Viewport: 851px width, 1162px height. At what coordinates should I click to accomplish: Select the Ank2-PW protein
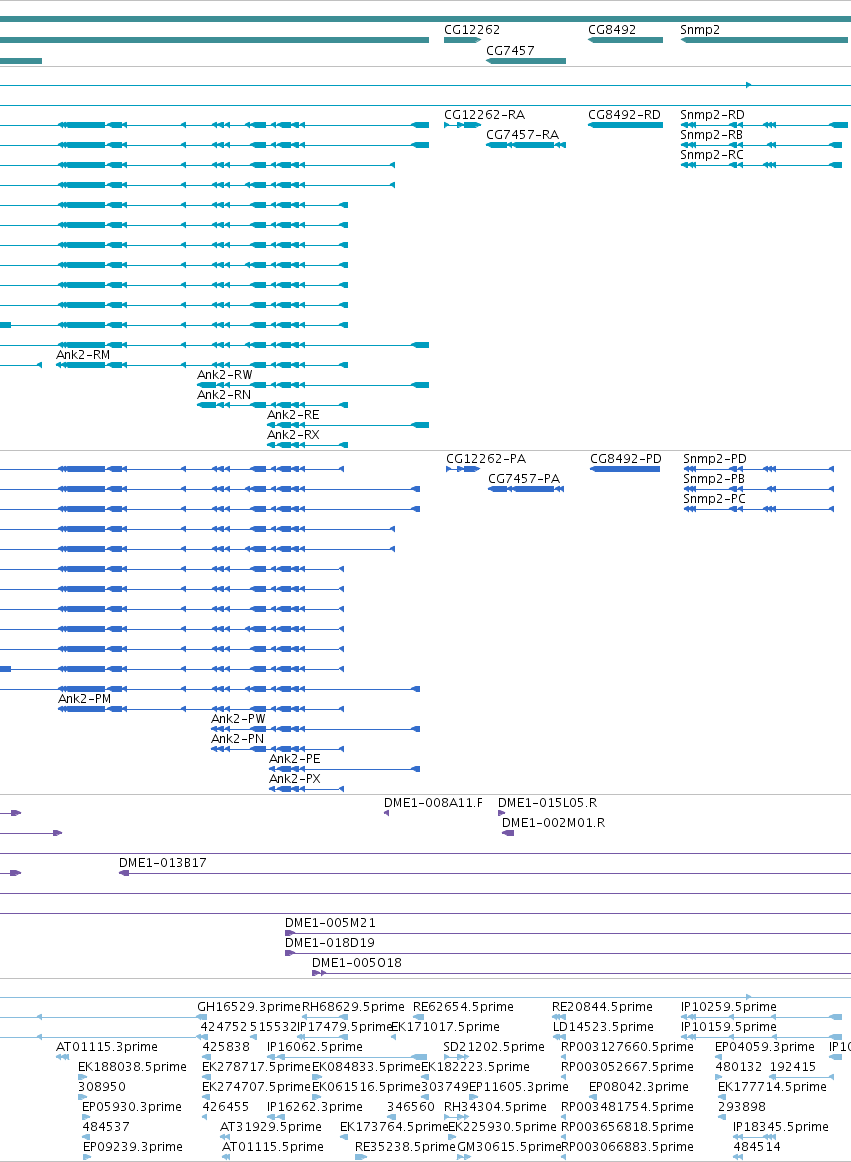tap(315, 729)
